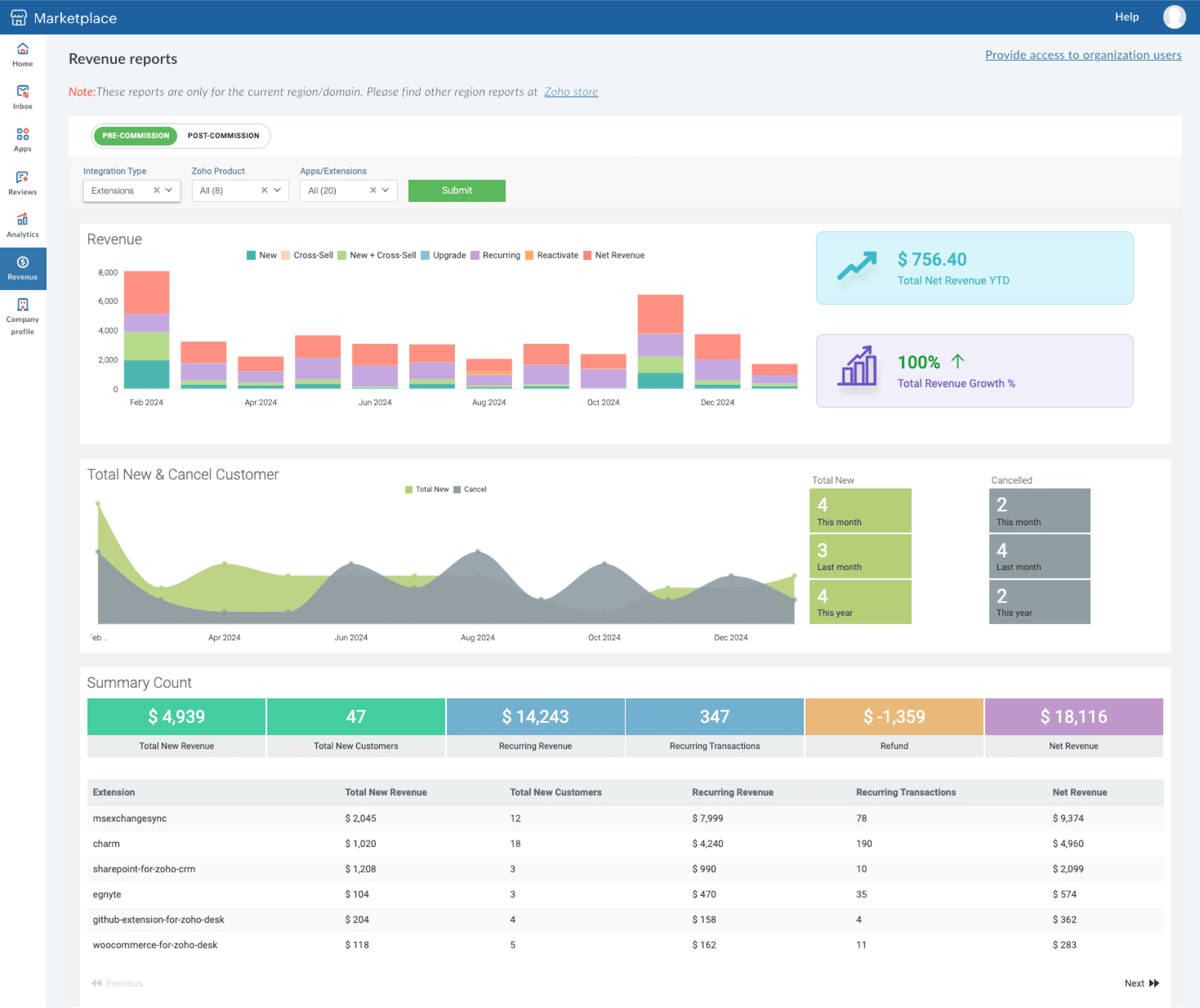
Task: Toggle the Total New legend entry
Action: [427, 489]
